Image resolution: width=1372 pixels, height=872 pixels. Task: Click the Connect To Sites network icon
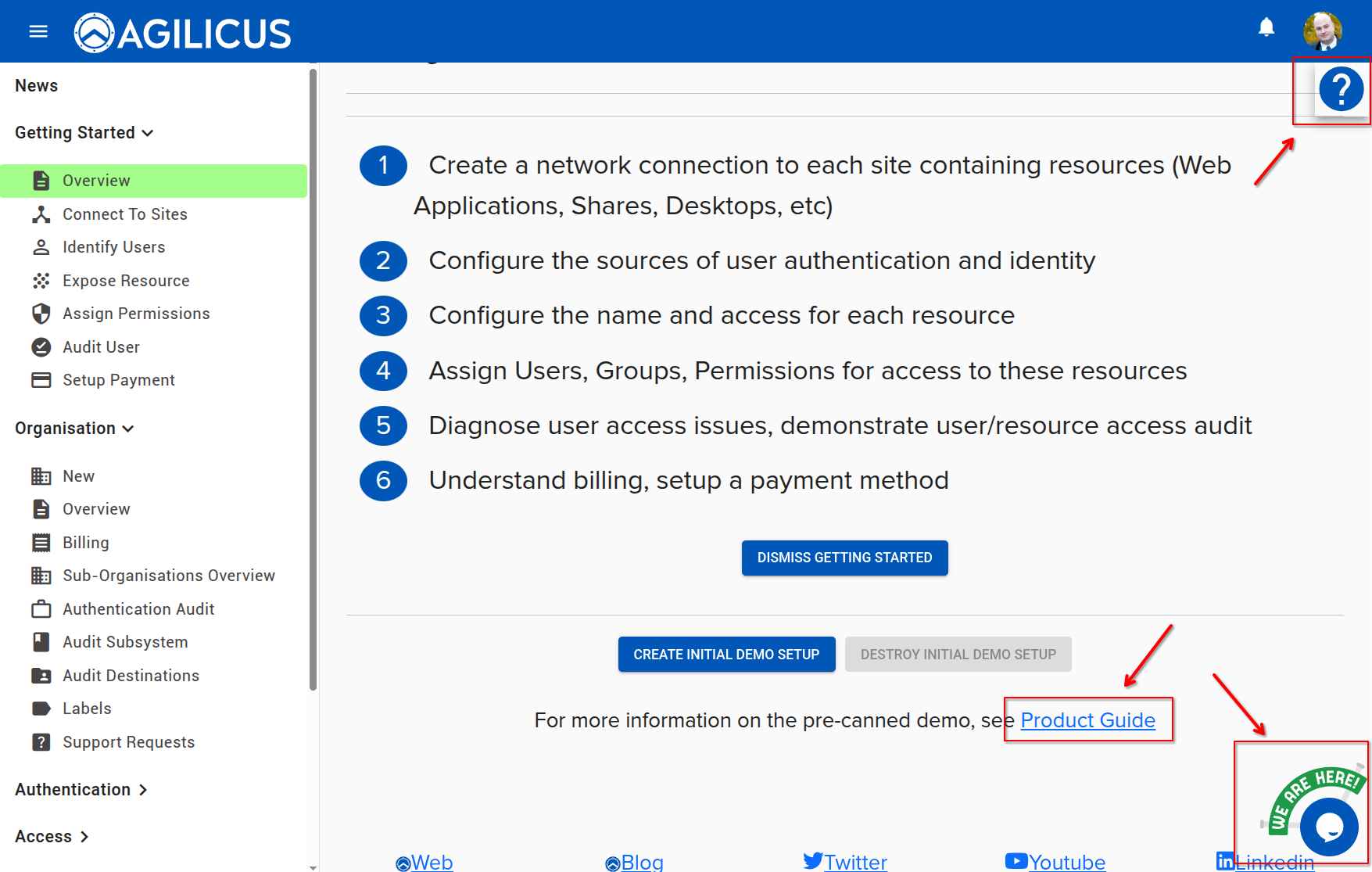tap(41, 214)
